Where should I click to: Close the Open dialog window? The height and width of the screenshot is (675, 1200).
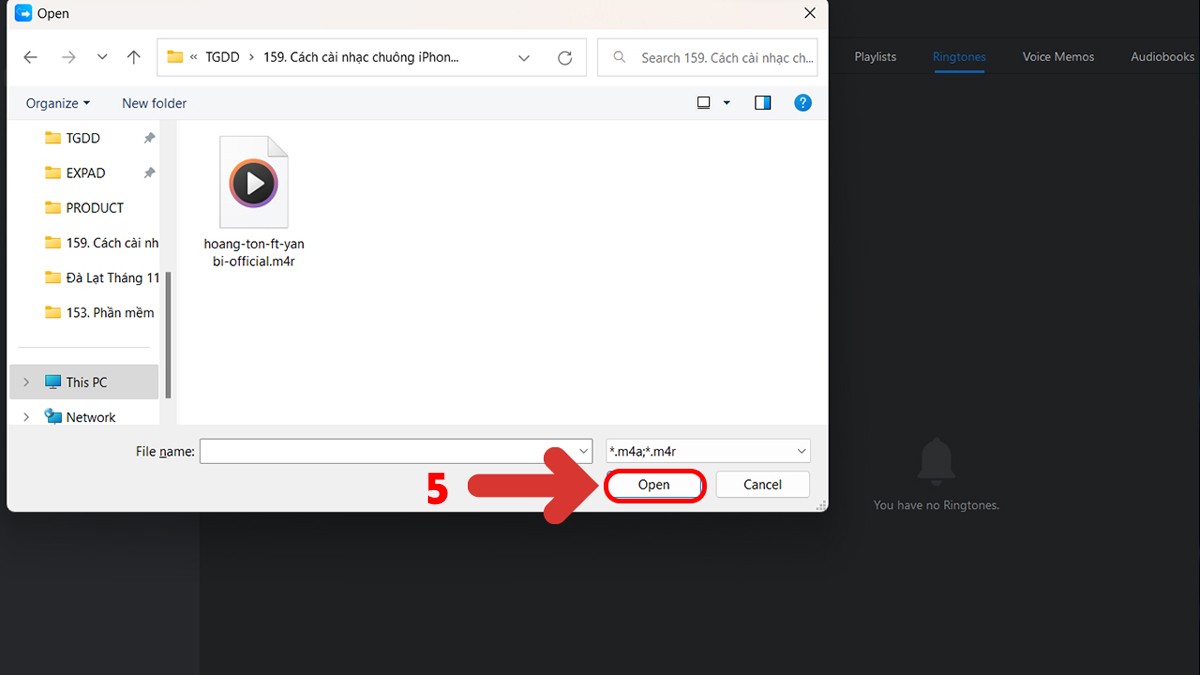click(810, 14)
